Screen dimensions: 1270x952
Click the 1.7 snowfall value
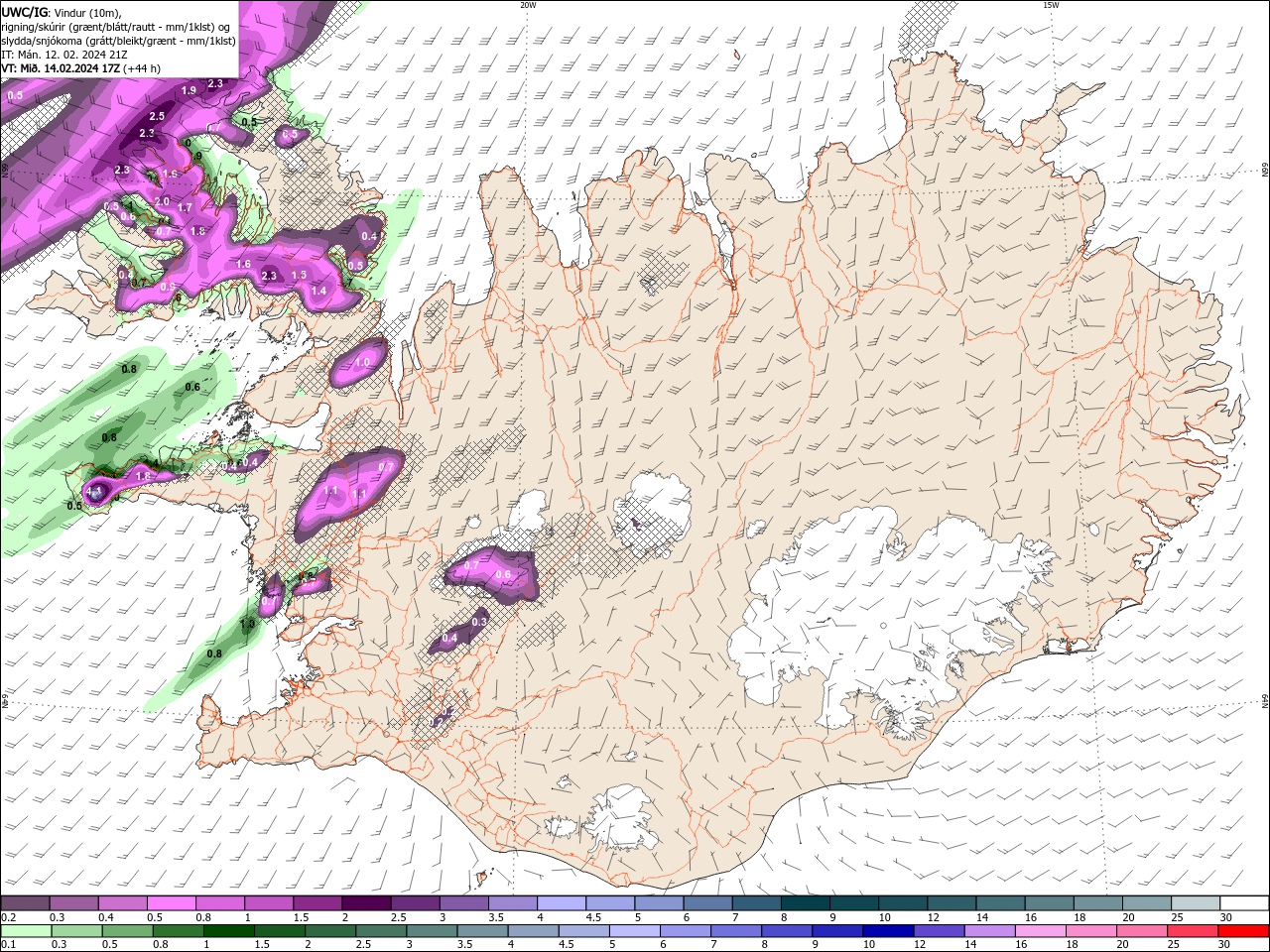pos(185,208)
